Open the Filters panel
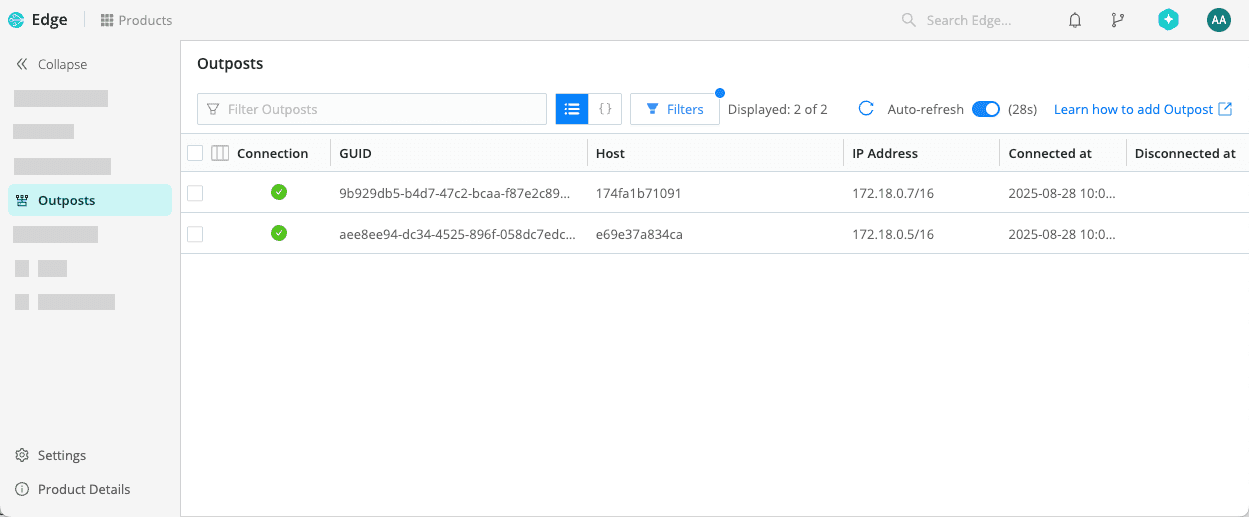 tap(675, 109)
